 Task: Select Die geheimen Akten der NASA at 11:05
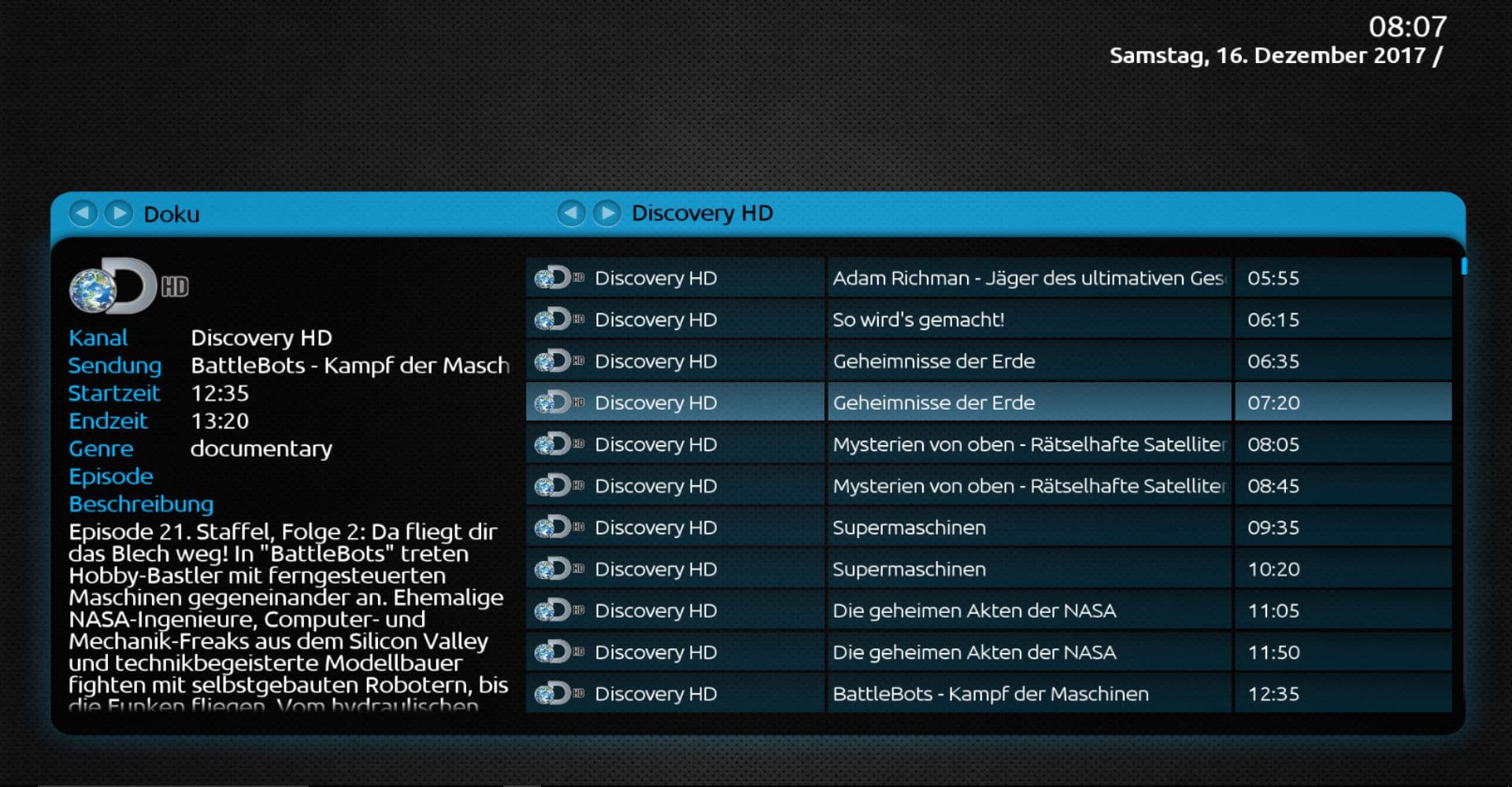1028,611
